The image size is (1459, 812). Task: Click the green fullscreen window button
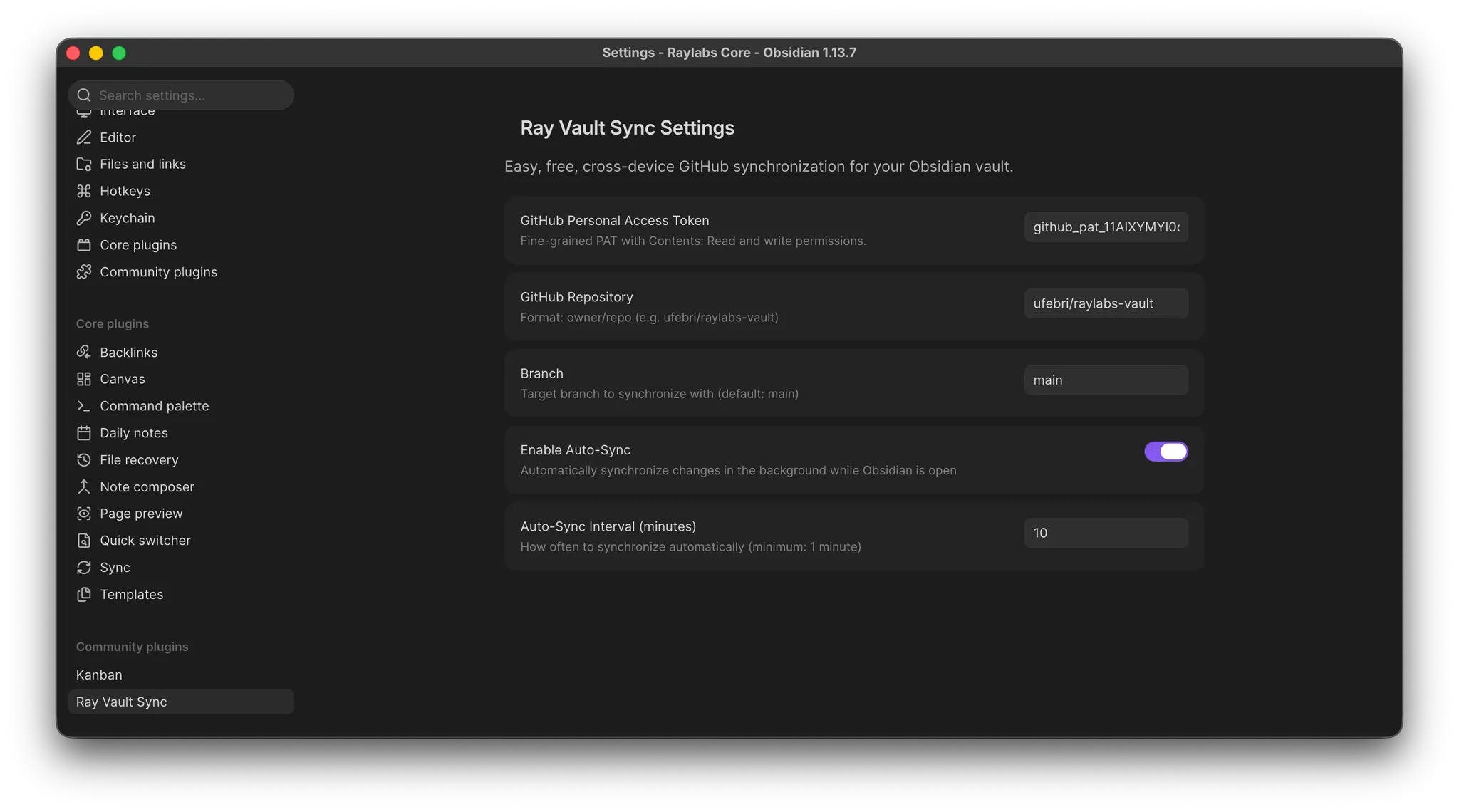click(119, 53)
